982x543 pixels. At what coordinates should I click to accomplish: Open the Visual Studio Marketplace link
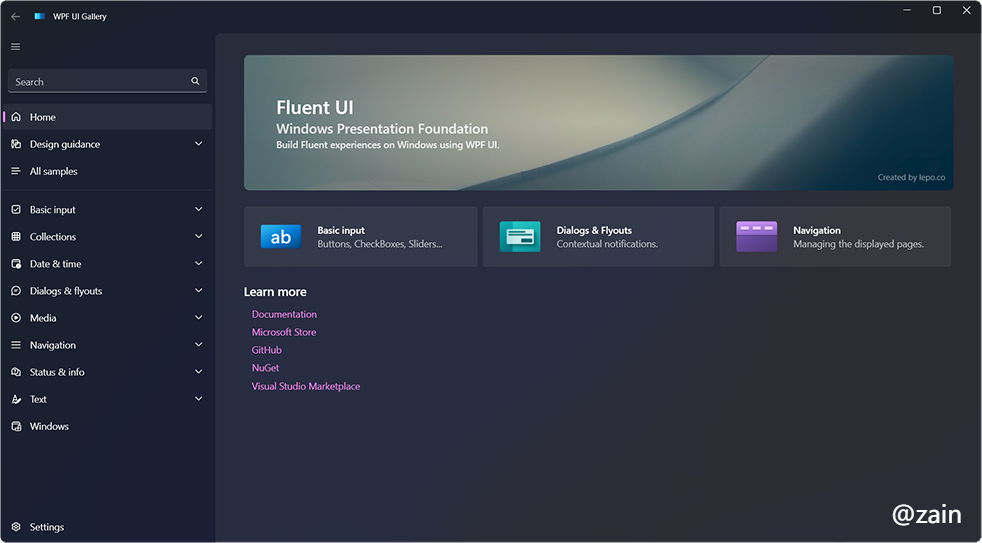(306, 386)
